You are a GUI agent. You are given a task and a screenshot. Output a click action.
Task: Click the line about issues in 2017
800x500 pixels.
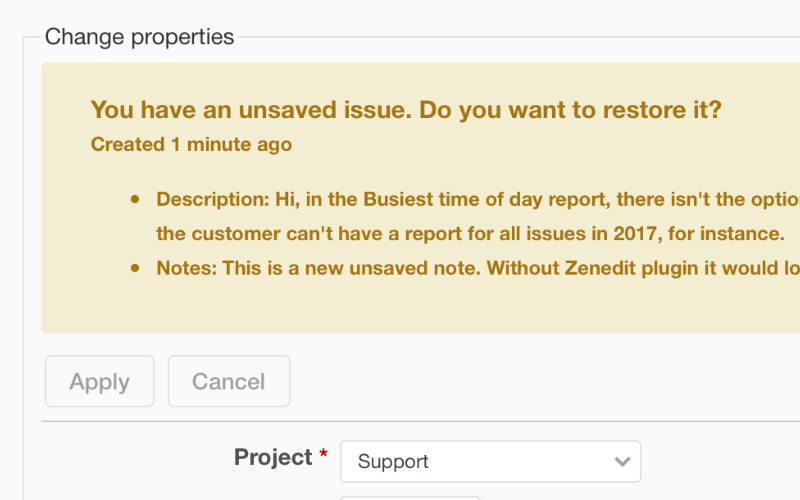click(470, 234)
